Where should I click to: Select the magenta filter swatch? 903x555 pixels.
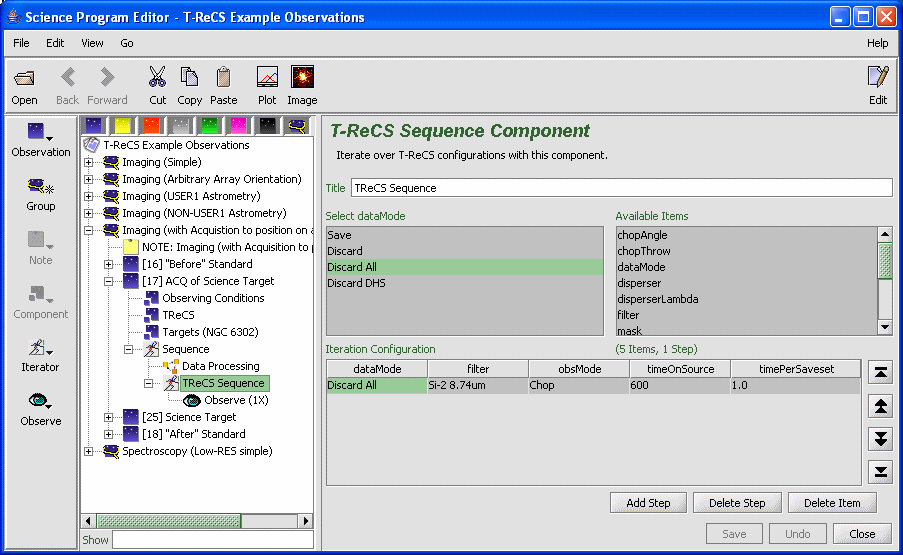[x=238, y=126]
